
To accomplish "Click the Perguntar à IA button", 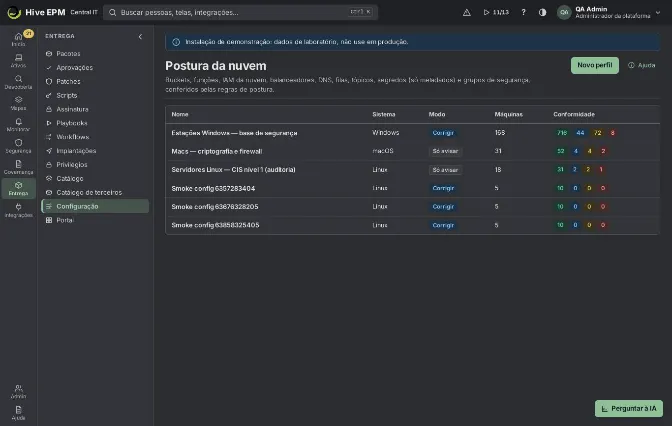I will tap(629, 408).
